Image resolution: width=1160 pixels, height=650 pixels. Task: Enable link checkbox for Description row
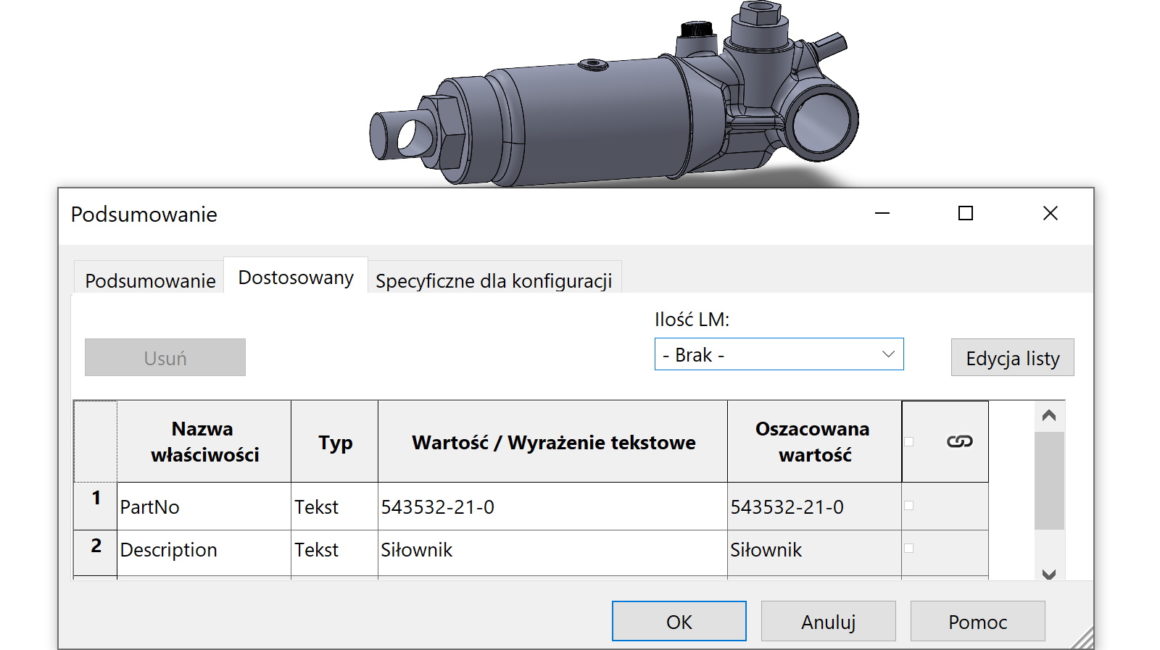(909, 549)
